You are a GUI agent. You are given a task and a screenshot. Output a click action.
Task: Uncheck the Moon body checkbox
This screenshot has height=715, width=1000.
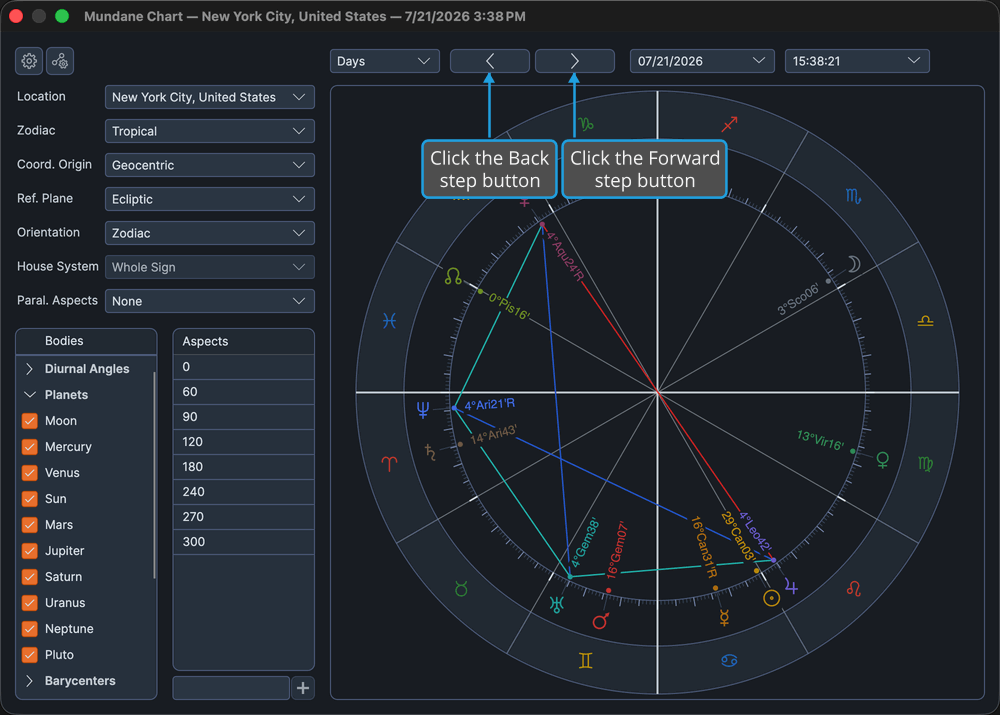tap(29, 421)
